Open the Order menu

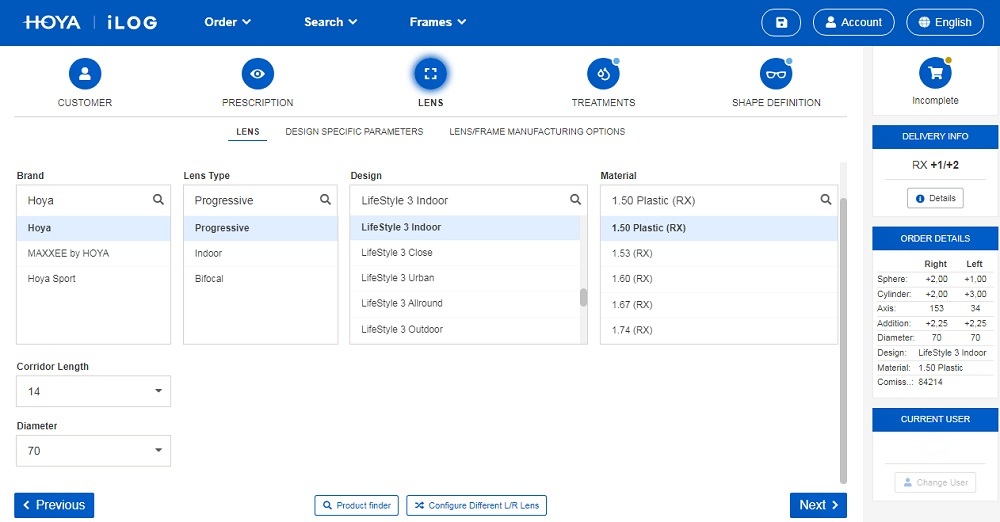pos(227,22)
